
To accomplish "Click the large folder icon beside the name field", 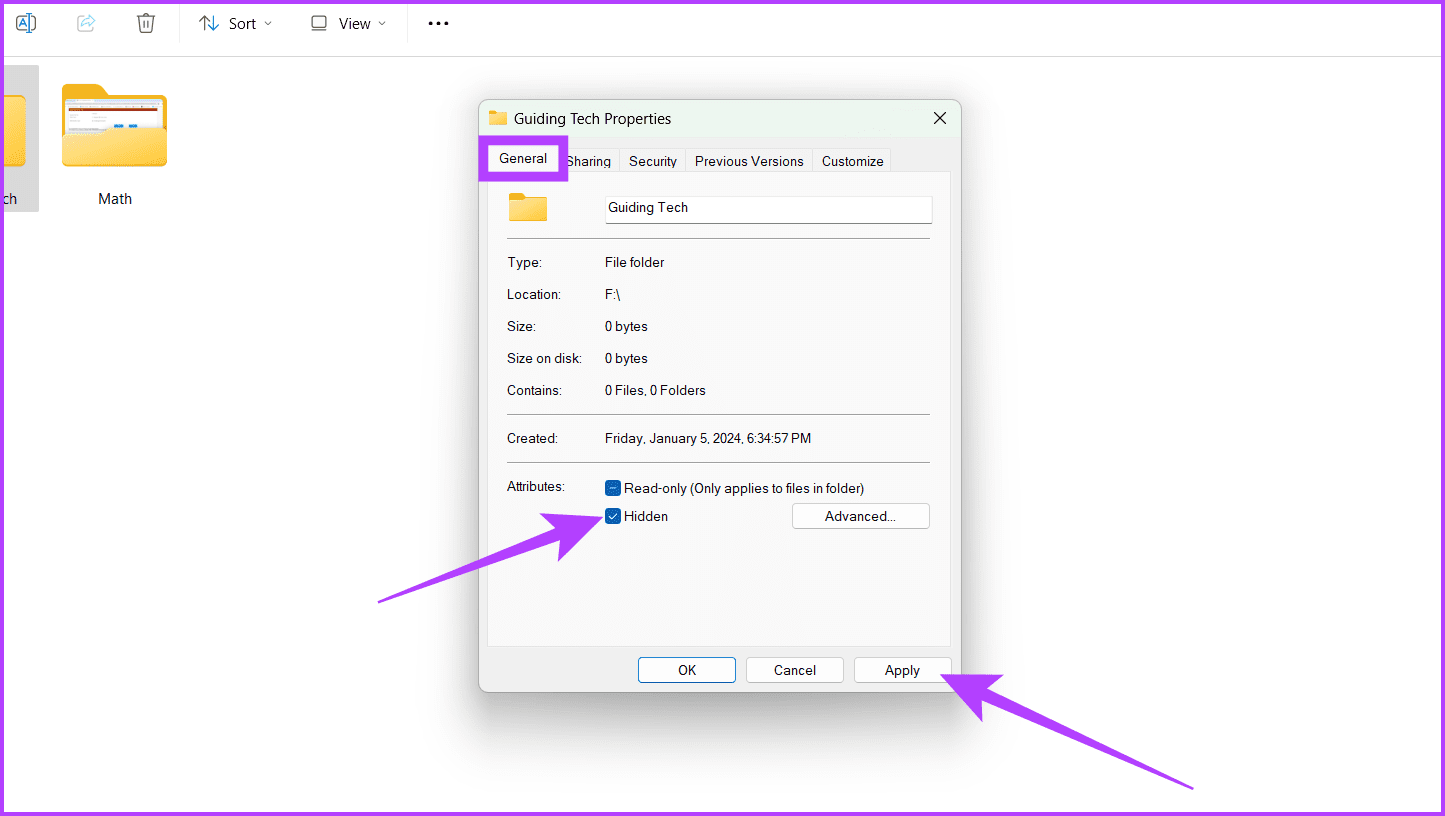I will point(528,207).
